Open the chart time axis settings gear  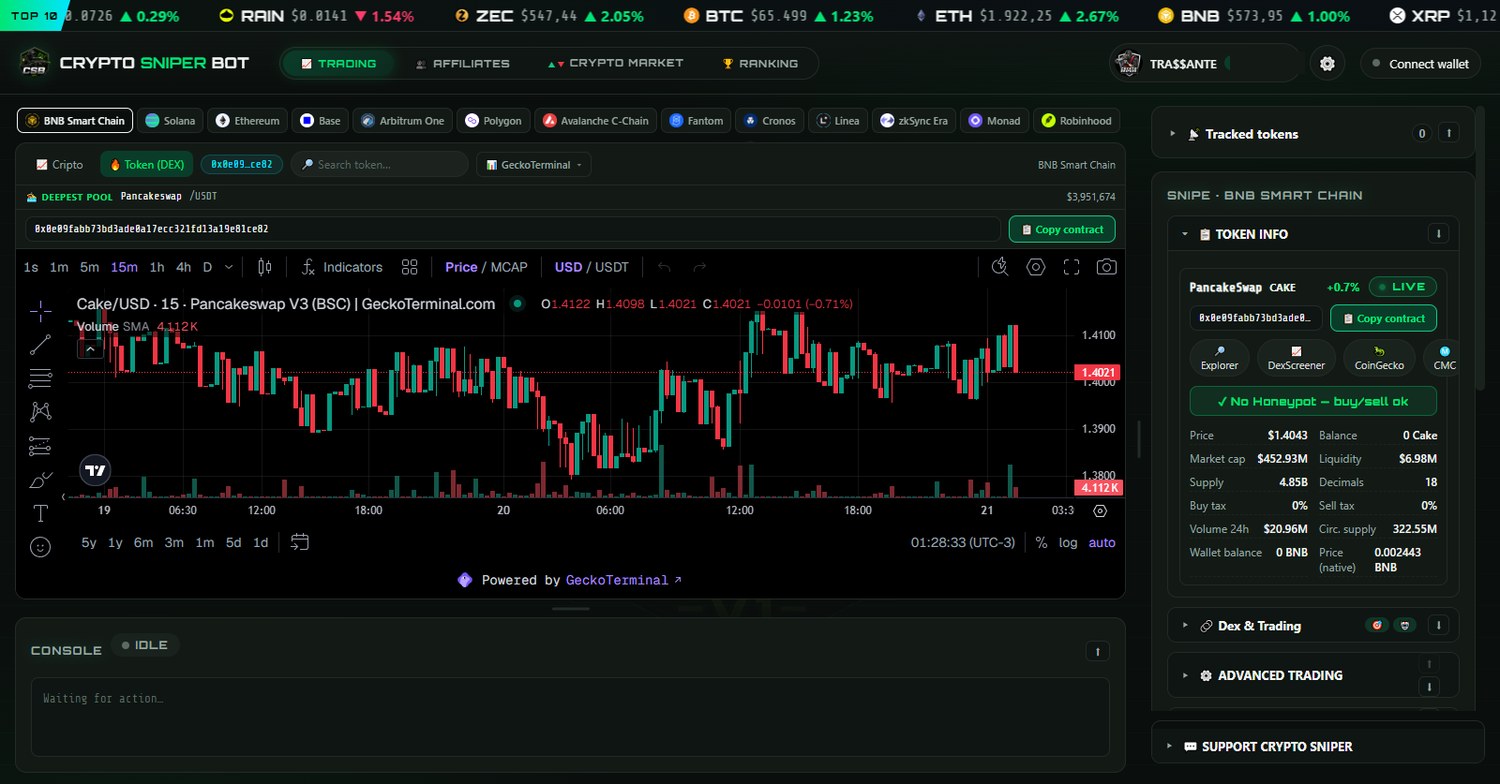(1100, 510)
